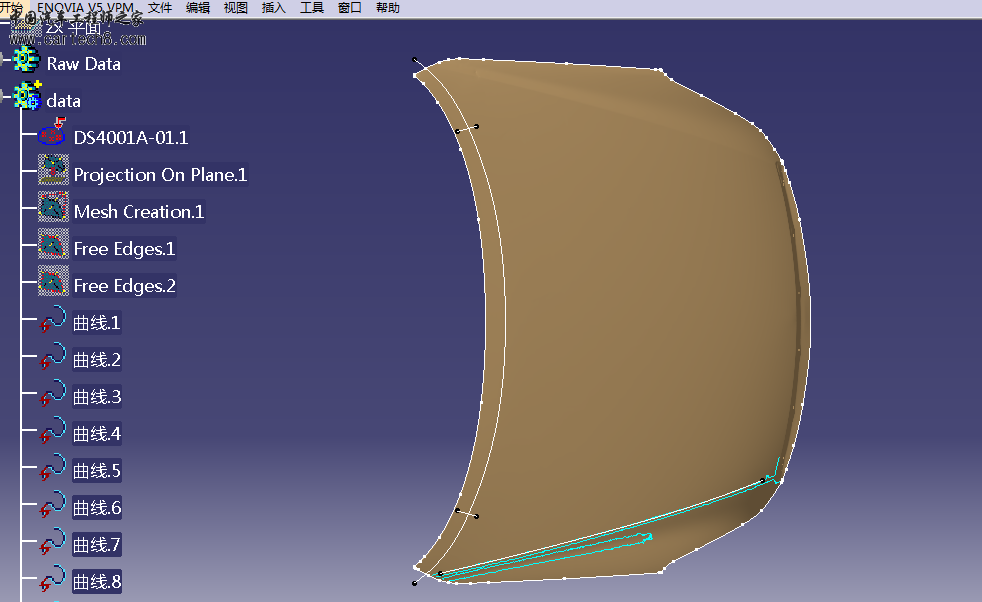The height and width of the screenshot is (602, 982).
Task: Collapse the data node in tree
Action: [x=5, y=99]
